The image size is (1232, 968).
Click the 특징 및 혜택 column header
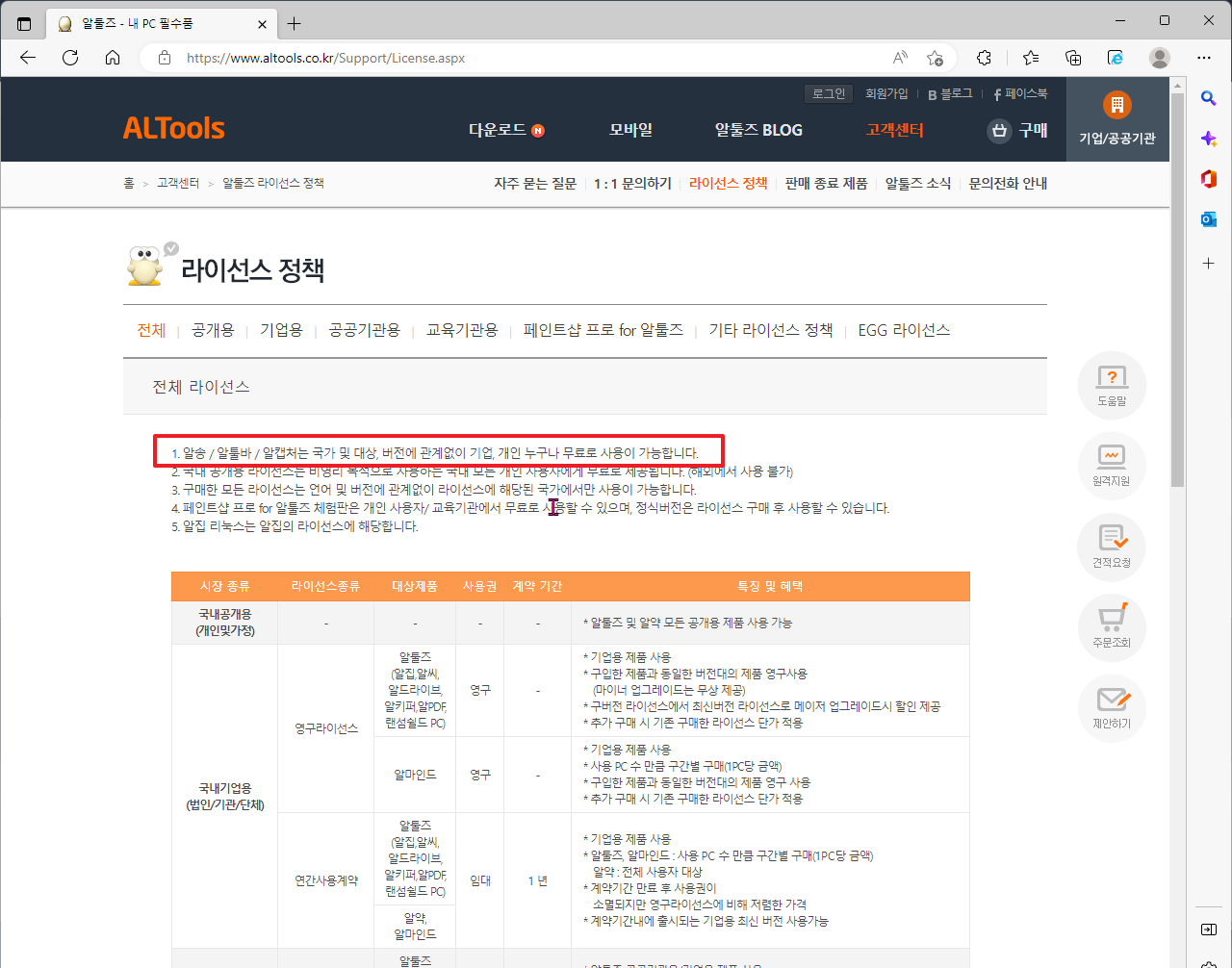[x=770, y=586]
